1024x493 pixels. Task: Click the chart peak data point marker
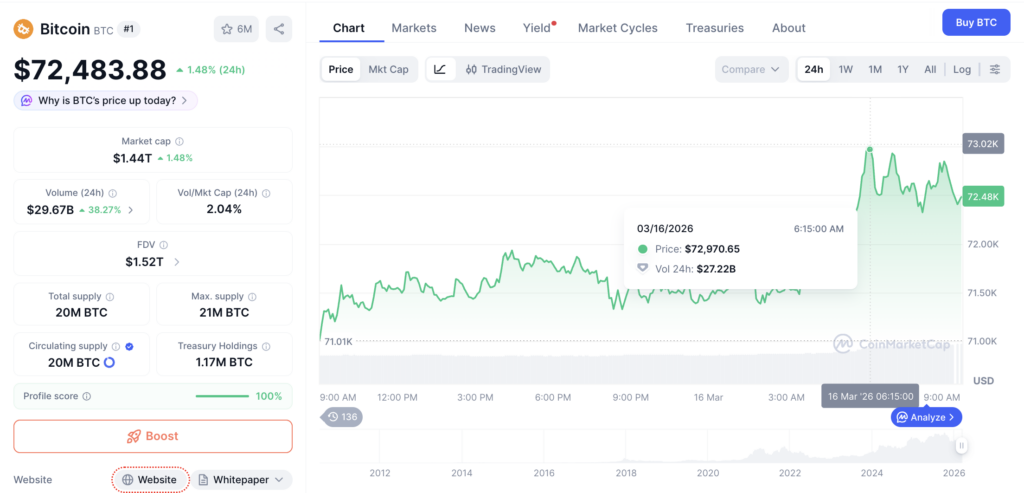pos(869,150)
